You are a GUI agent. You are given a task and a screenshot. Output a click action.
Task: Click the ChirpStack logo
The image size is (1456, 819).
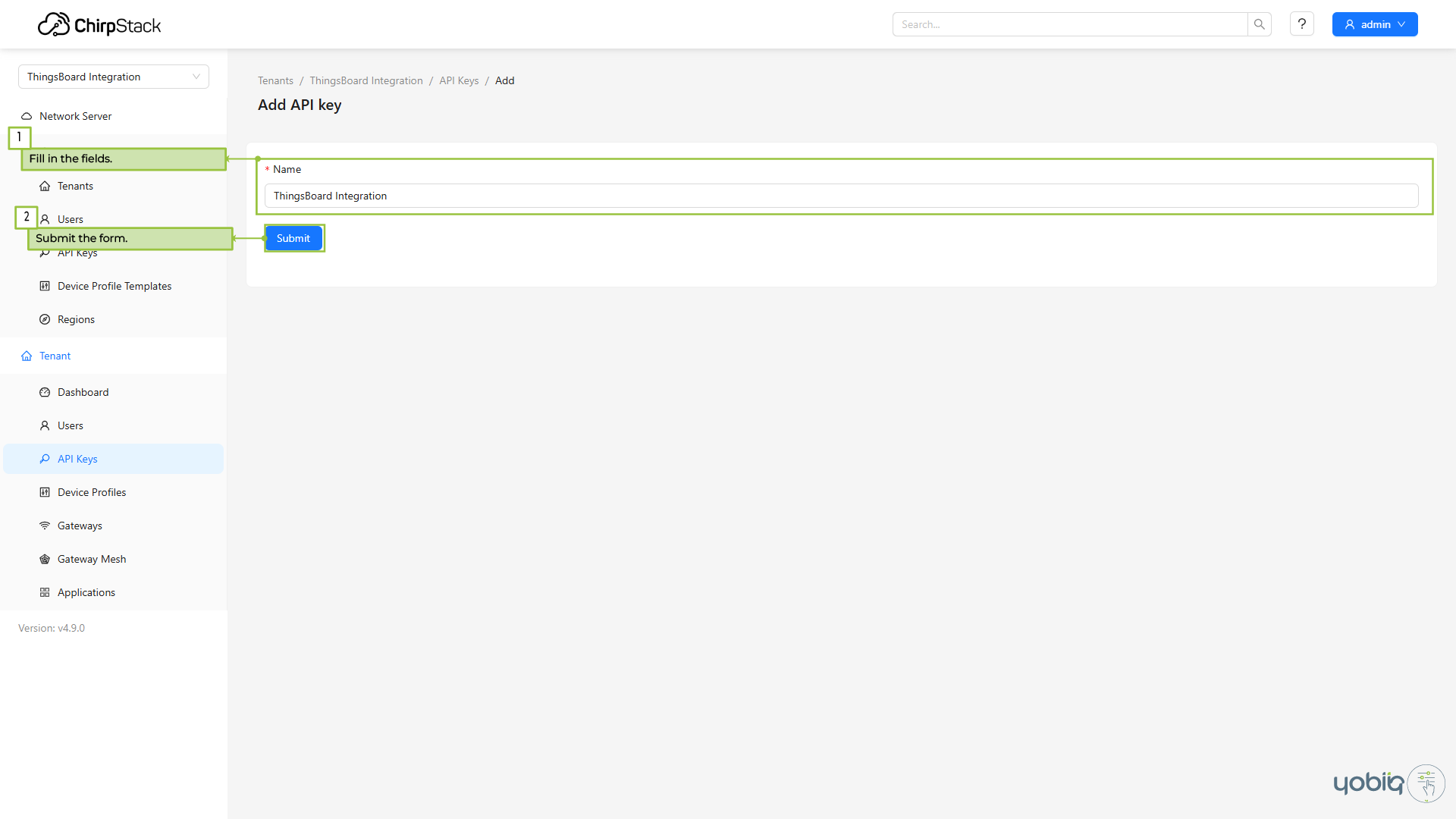click(99, 25)
